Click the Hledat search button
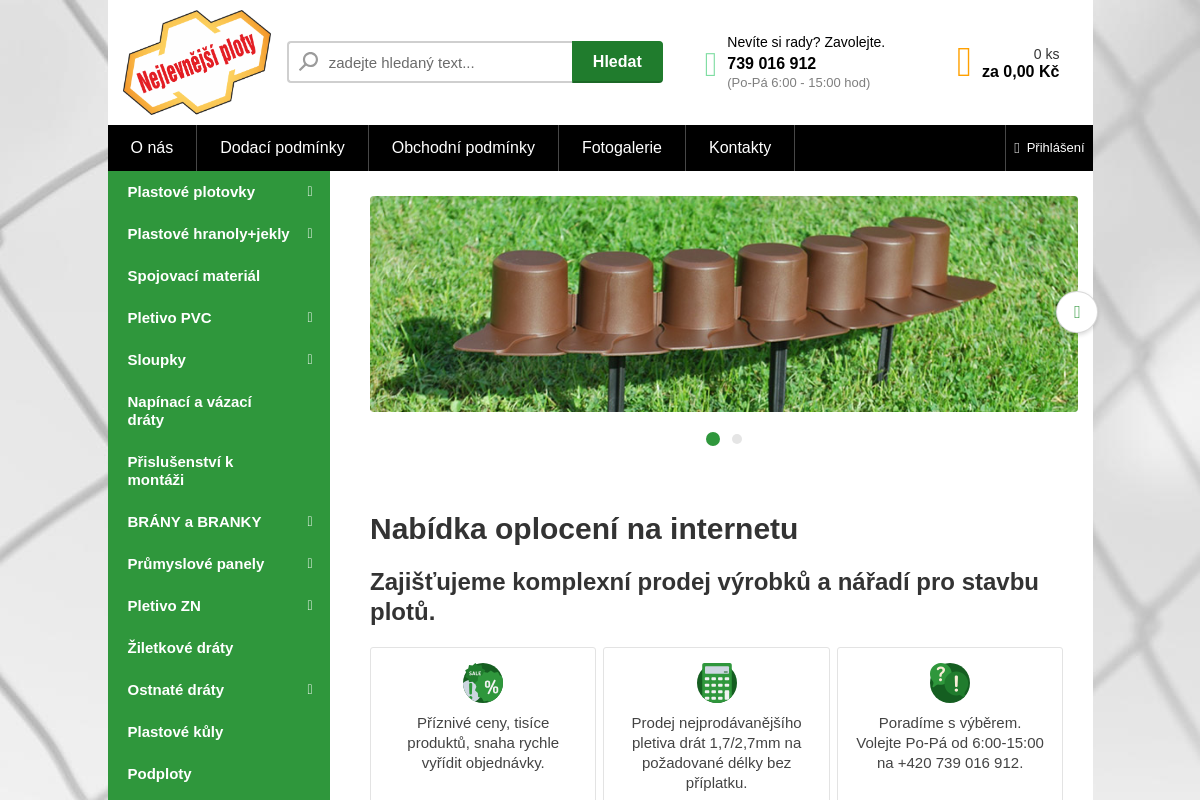 (x=617, y=61)
